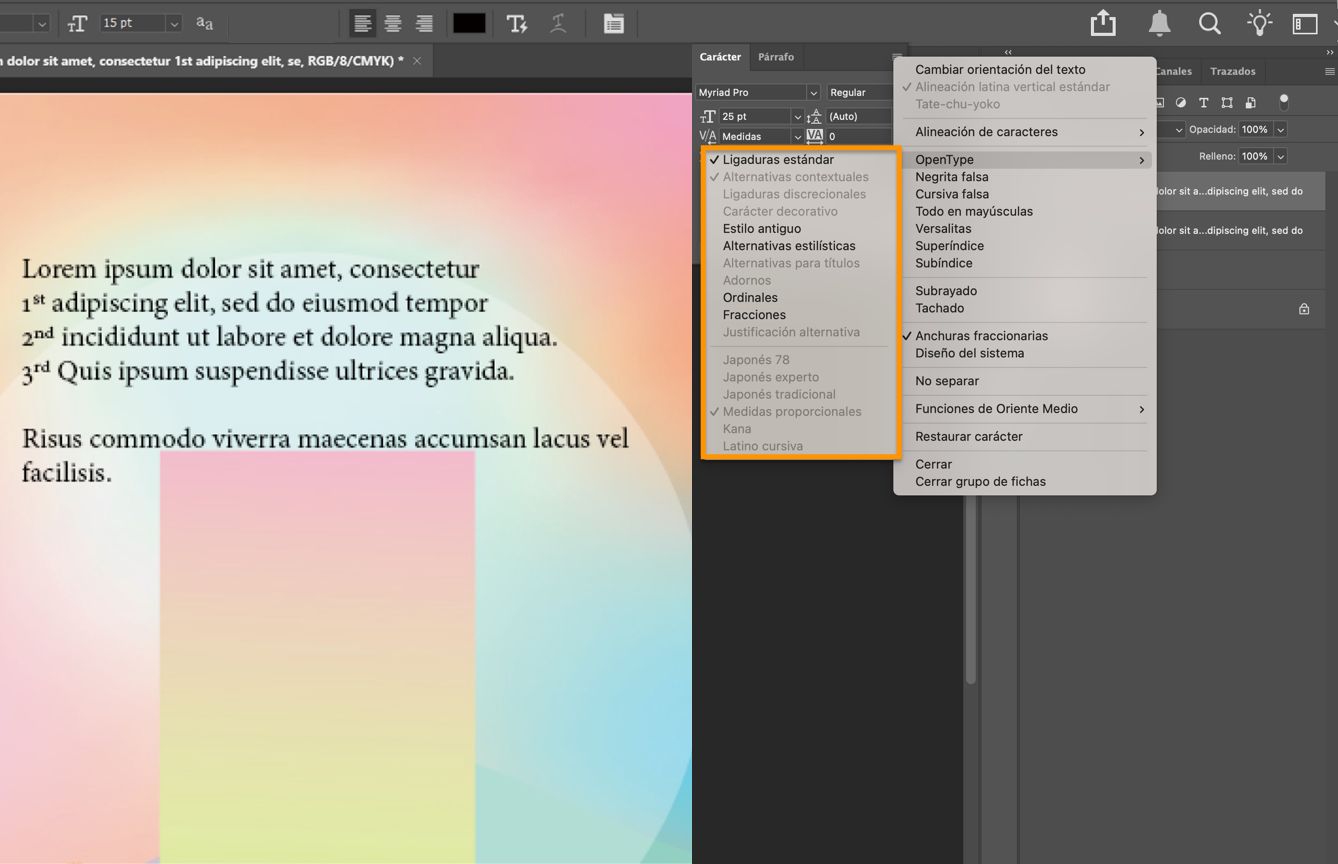
Task: Open Photoshop search via the magnifier icon
Action: click(x=1209, y=22)
